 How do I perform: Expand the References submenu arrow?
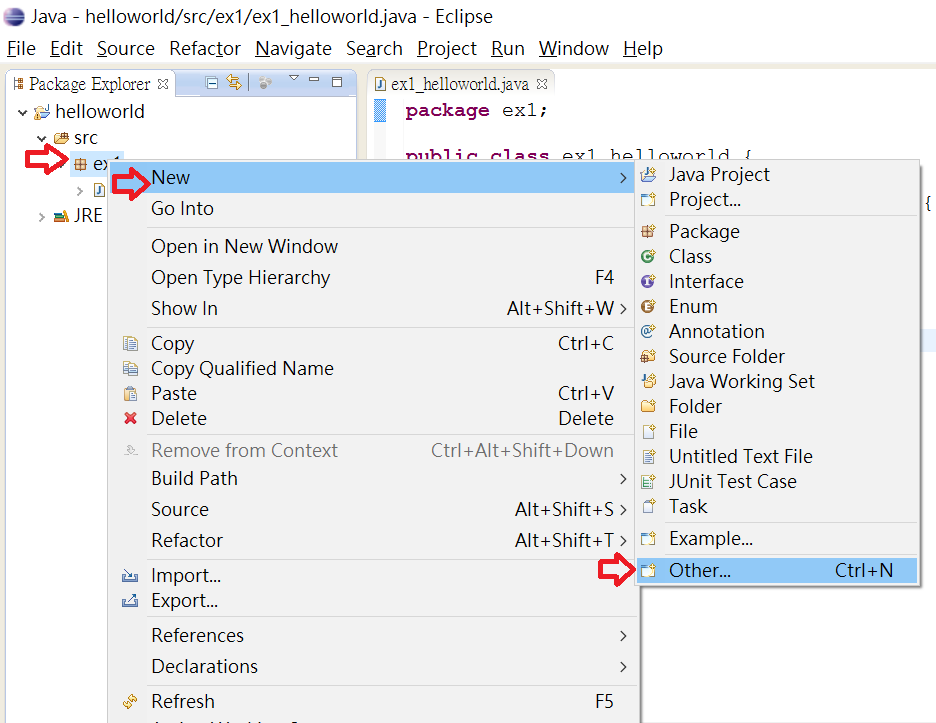point(623,636)
